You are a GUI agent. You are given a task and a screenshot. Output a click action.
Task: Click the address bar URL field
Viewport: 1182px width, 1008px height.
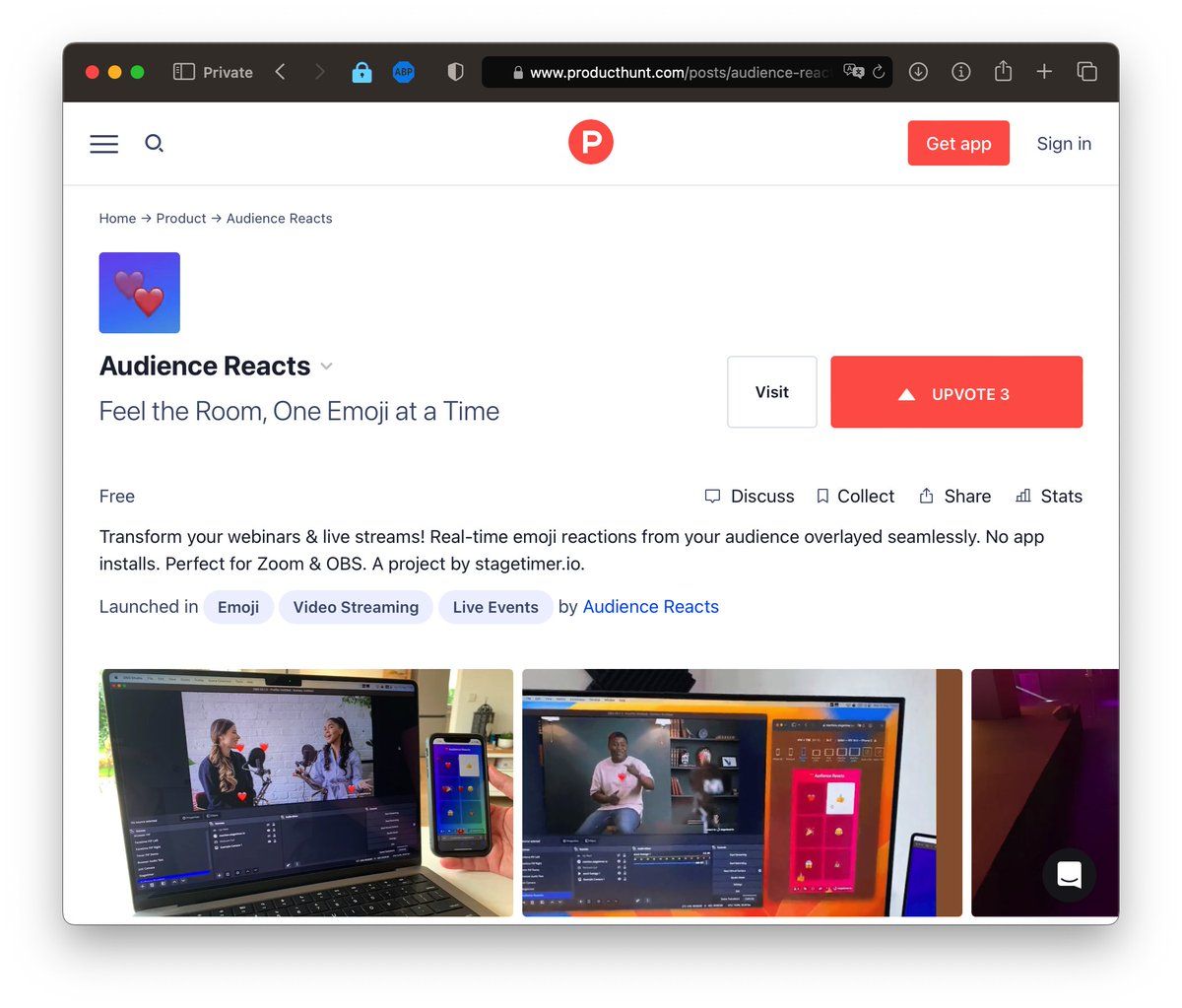(x=670, y=72)
